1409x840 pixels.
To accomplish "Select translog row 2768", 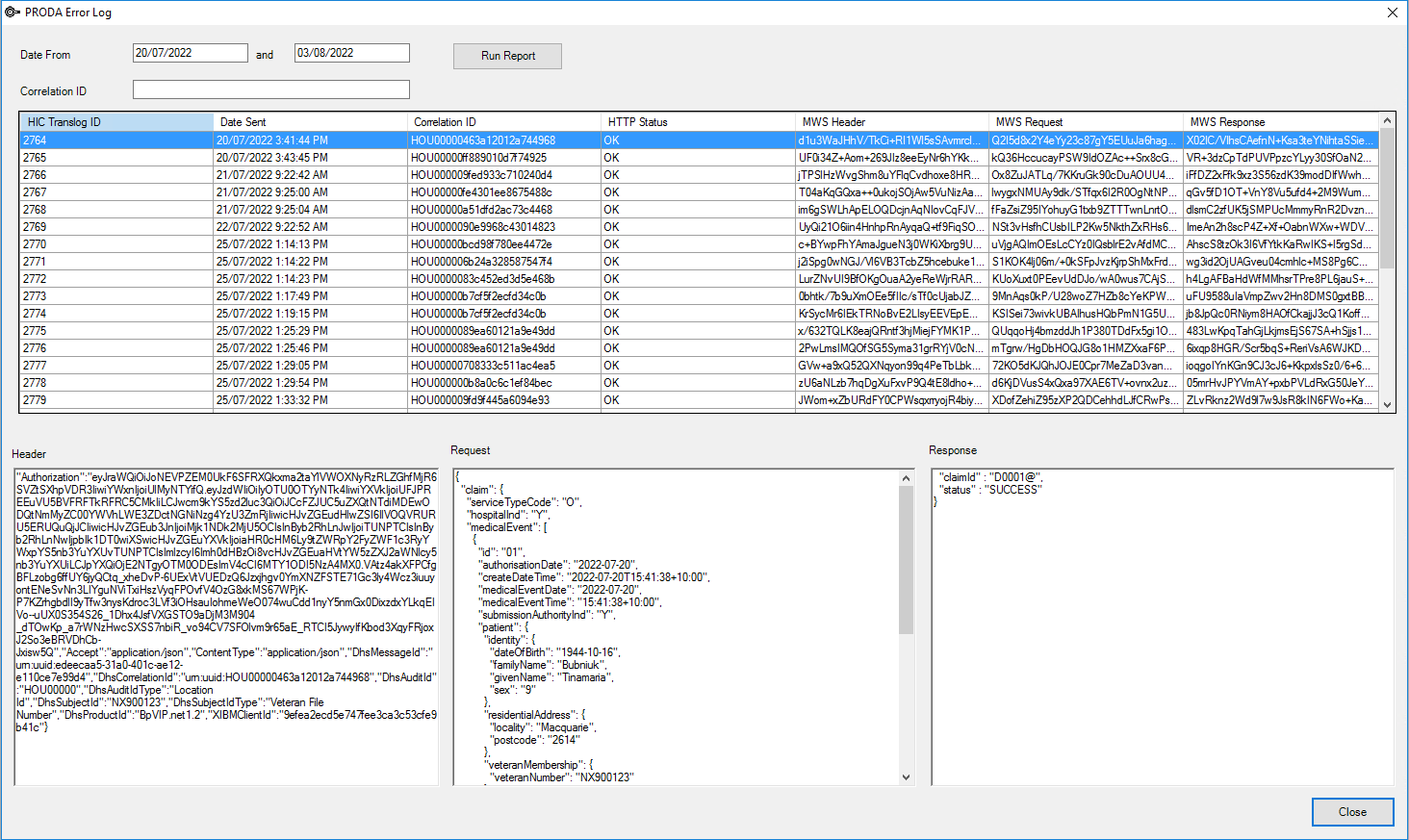I will click(699, 210).
